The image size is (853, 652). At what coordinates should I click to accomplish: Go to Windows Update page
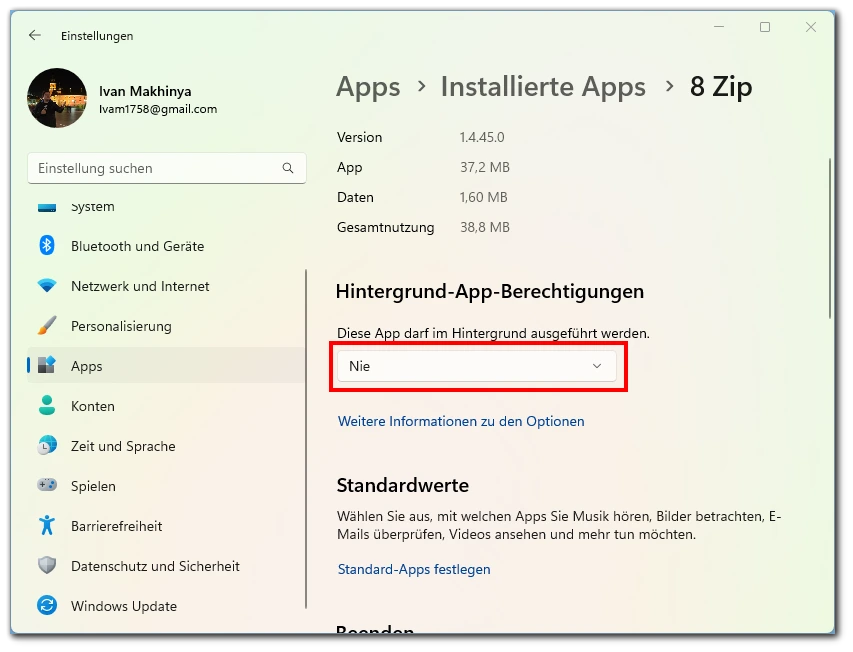166,605
